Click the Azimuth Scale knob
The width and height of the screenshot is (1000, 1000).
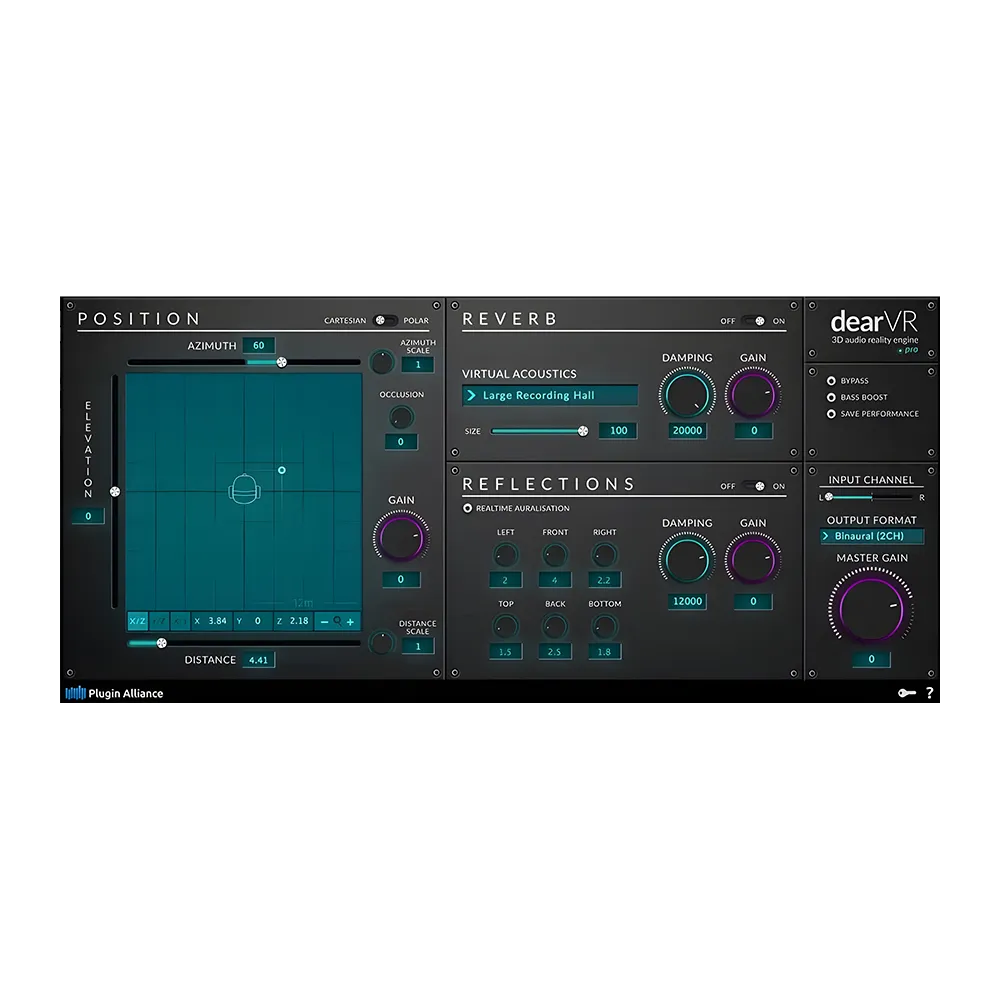click(x=382, y=362)
